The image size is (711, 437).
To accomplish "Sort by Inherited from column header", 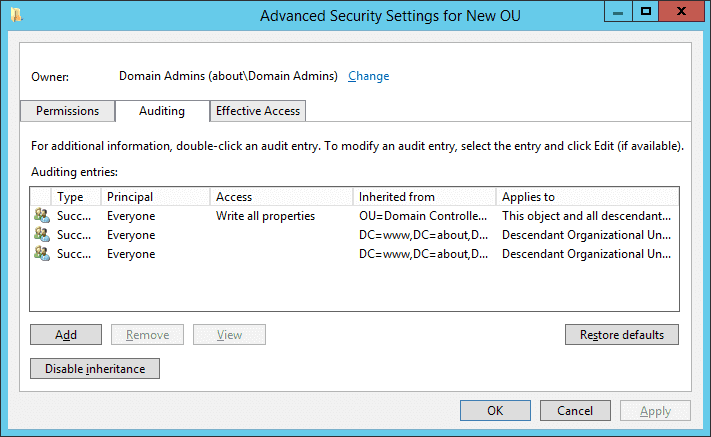I will coord(424,197).
